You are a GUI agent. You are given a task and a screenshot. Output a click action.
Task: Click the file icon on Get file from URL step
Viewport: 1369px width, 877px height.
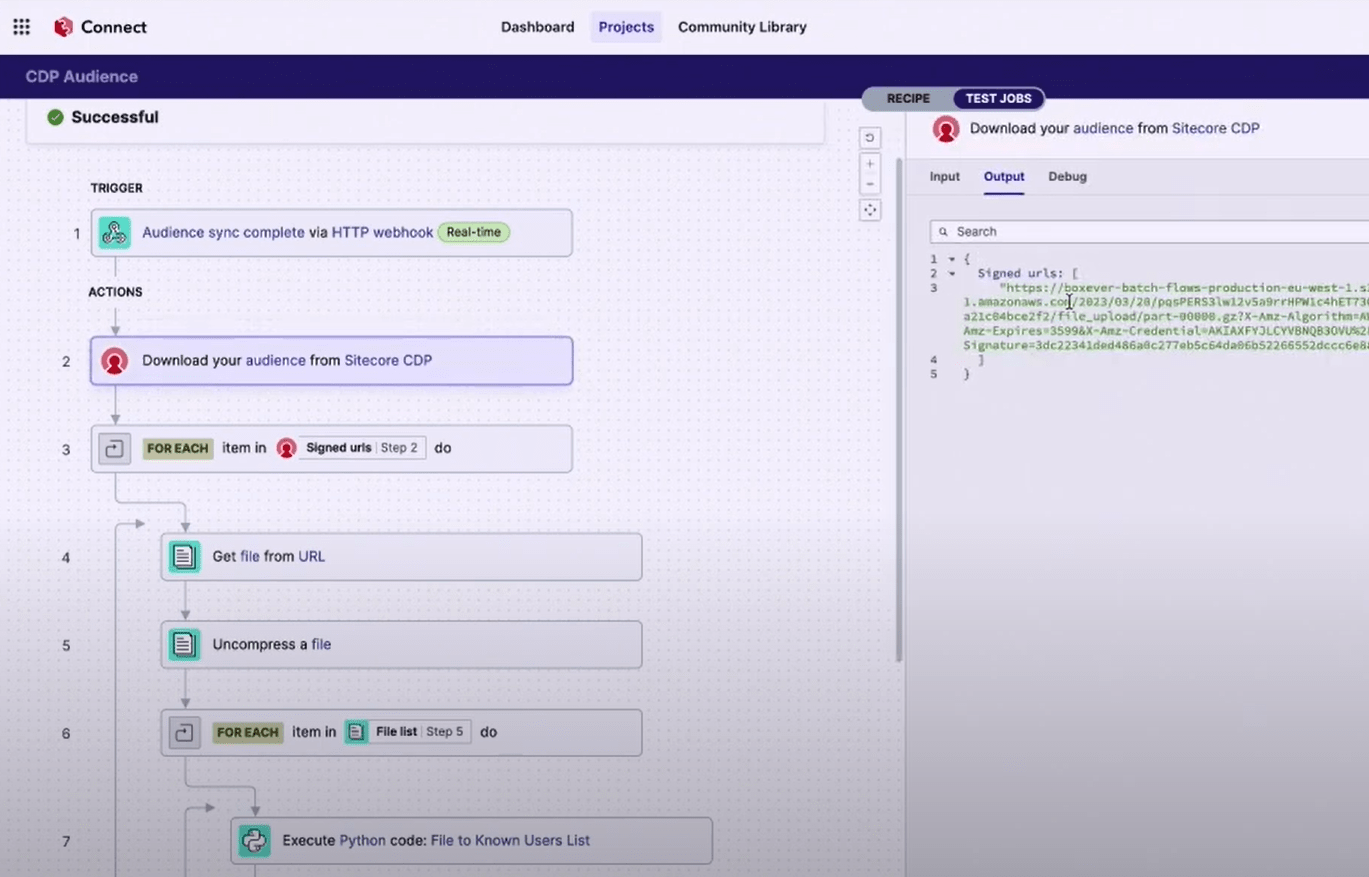coord(185,557)
